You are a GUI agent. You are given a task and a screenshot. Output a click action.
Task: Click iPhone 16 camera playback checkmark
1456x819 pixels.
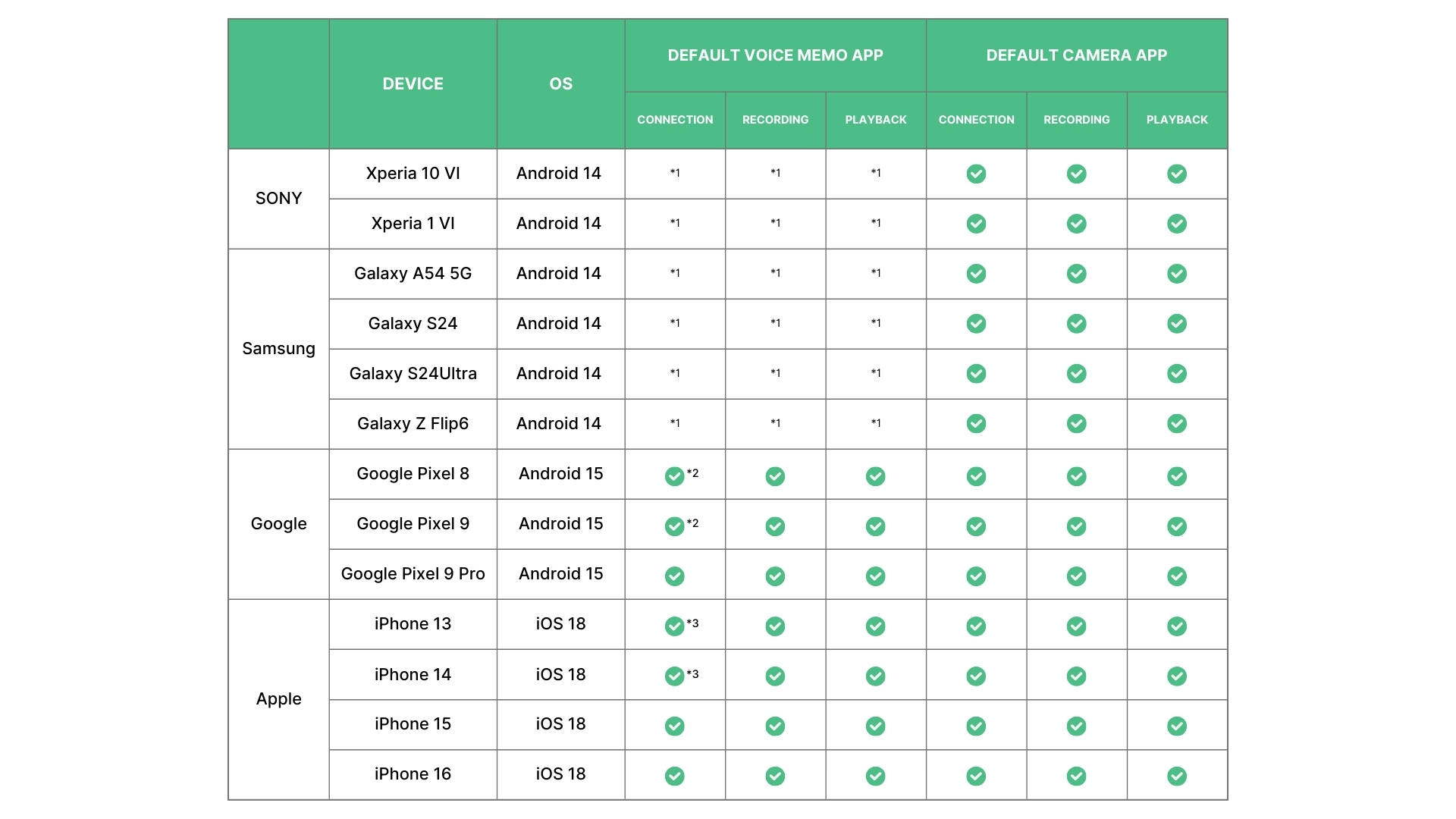tap(1177, 776)
